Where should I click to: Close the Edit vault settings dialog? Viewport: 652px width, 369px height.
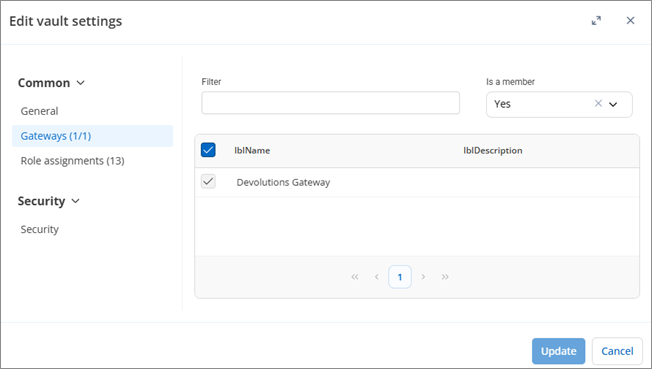(630, 20)
